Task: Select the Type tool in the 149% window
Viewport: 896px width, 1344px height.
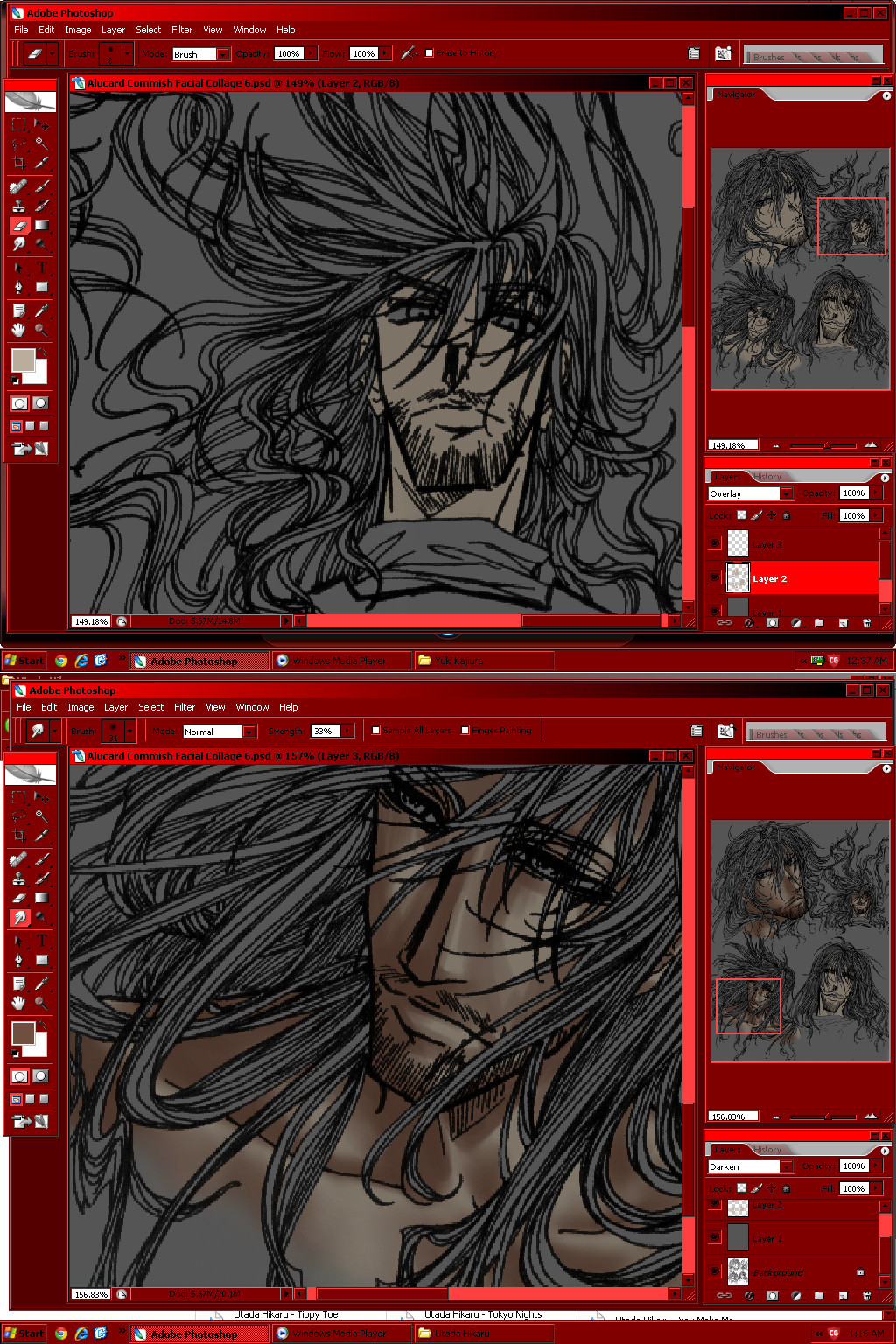Action: point(41,268)
